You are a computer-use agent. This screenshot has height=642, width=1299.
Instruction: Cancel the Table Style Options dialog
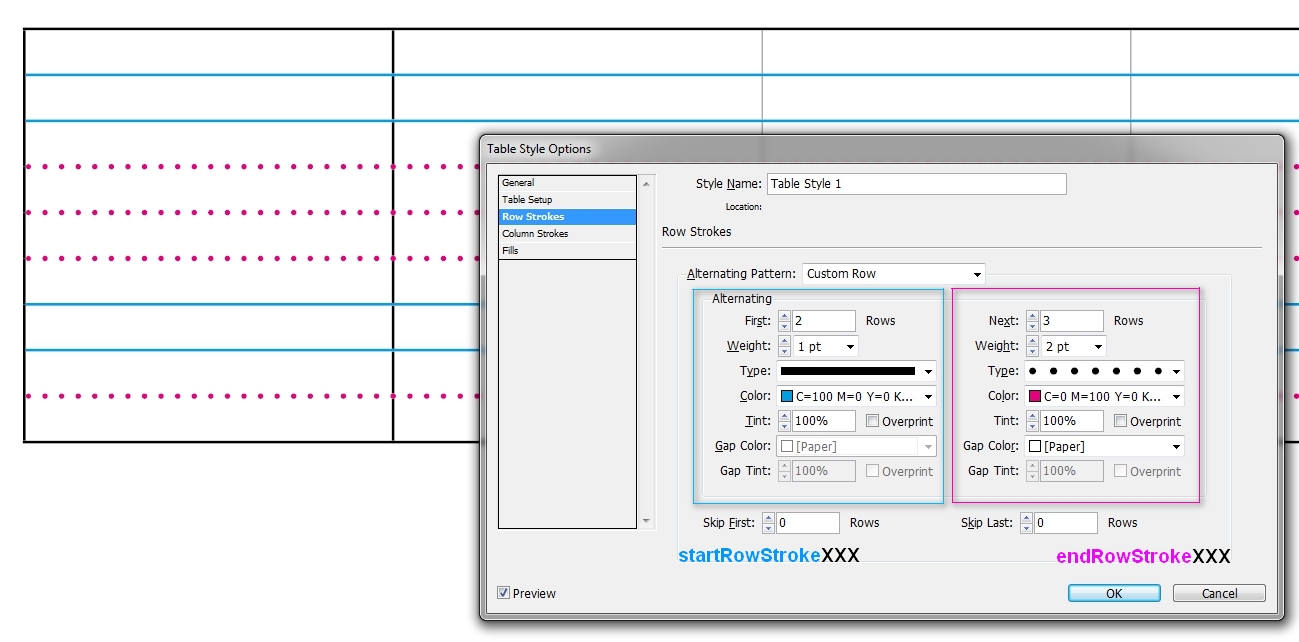pos(1219,593)
